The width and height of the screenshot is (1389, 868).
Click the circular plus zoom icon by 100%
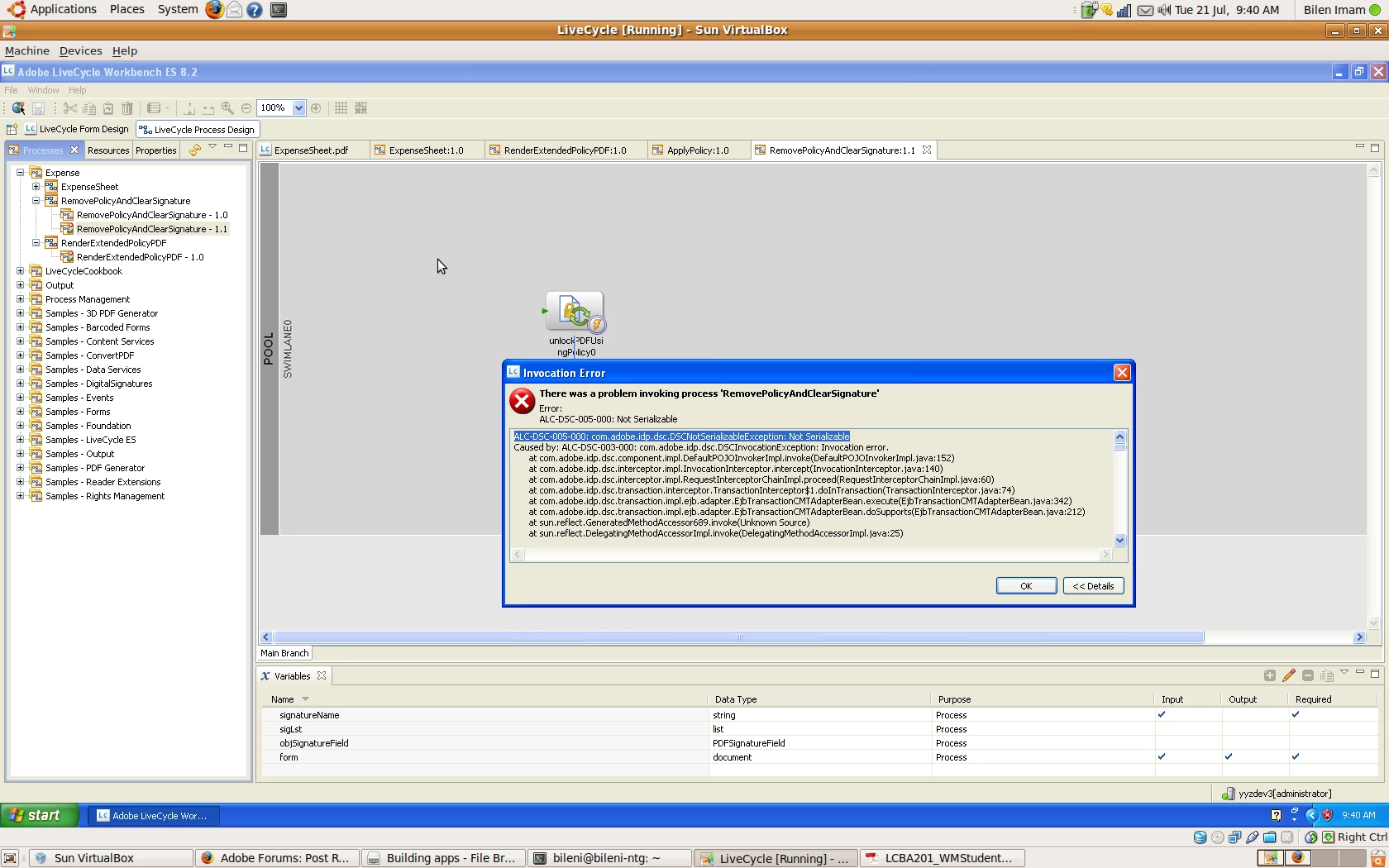(316, 108)
